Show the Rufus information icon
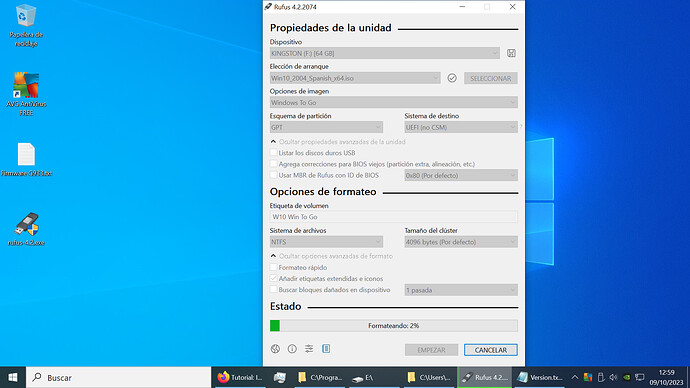This screenshot has width=690, height=388. (x=292, y=349)
